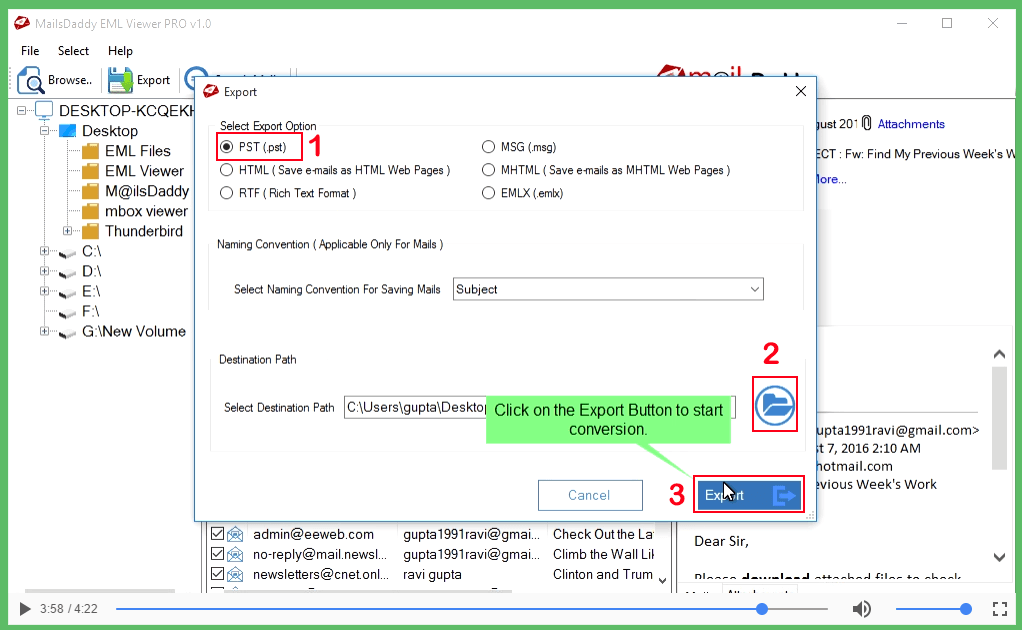The height and width of the screenshot is (630, 1022).
Task: Open the destination folder picker icon
Action: [774, 404]
